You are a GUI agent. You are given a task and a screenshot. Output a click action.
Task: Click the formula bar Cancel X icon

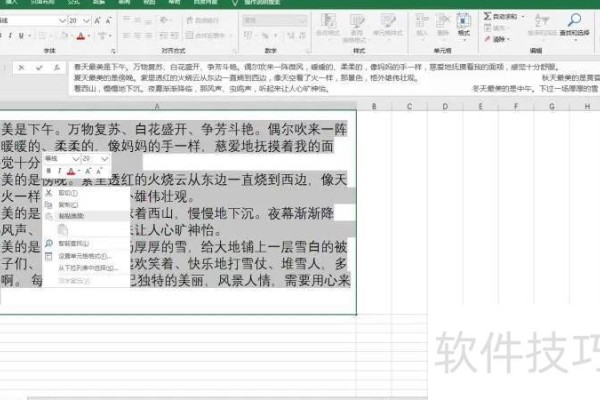(21, 68)
